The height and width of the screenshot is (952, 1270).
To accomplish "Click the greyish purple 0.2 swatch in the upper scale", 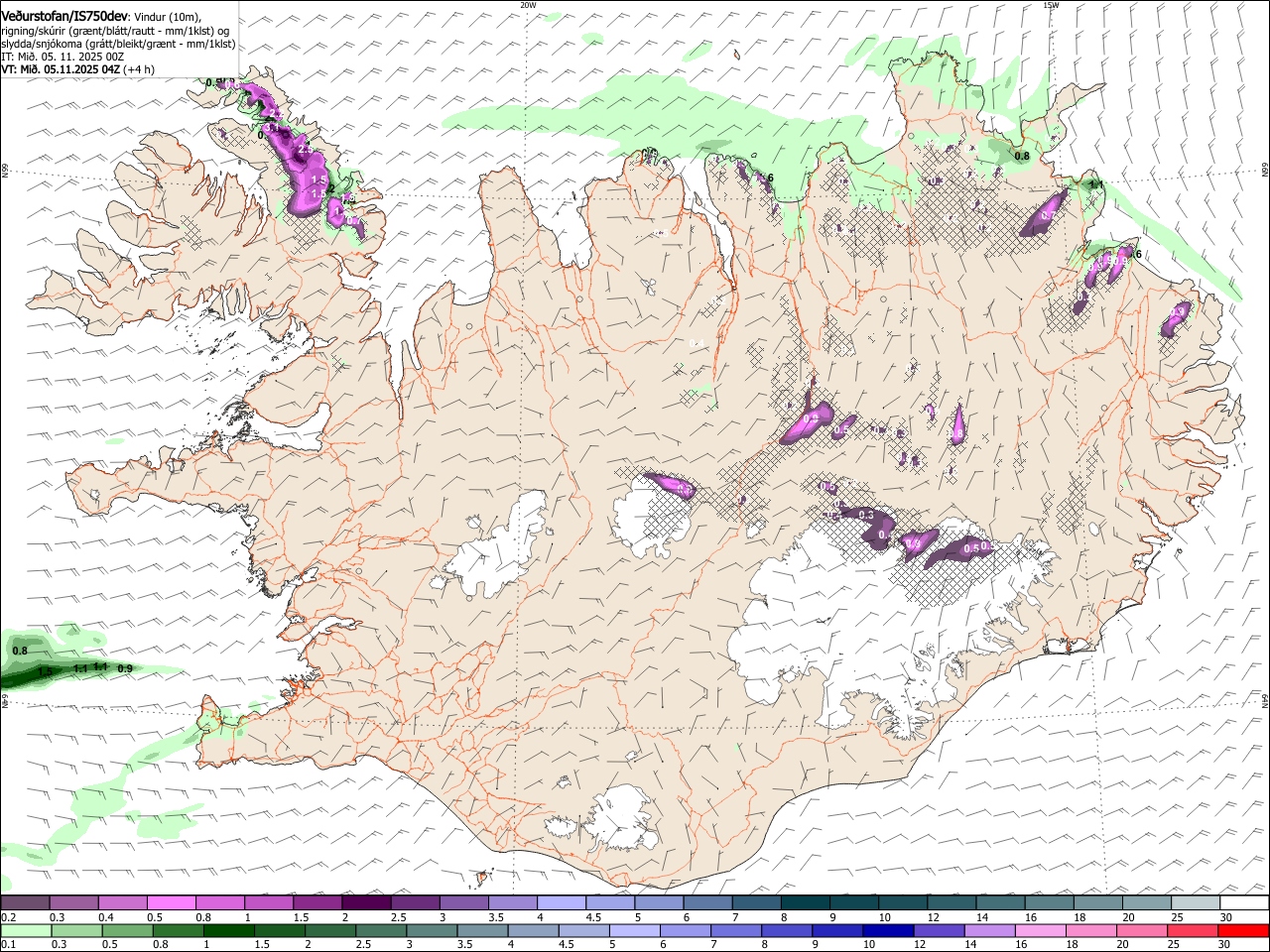I will click(x=25, y=903).
